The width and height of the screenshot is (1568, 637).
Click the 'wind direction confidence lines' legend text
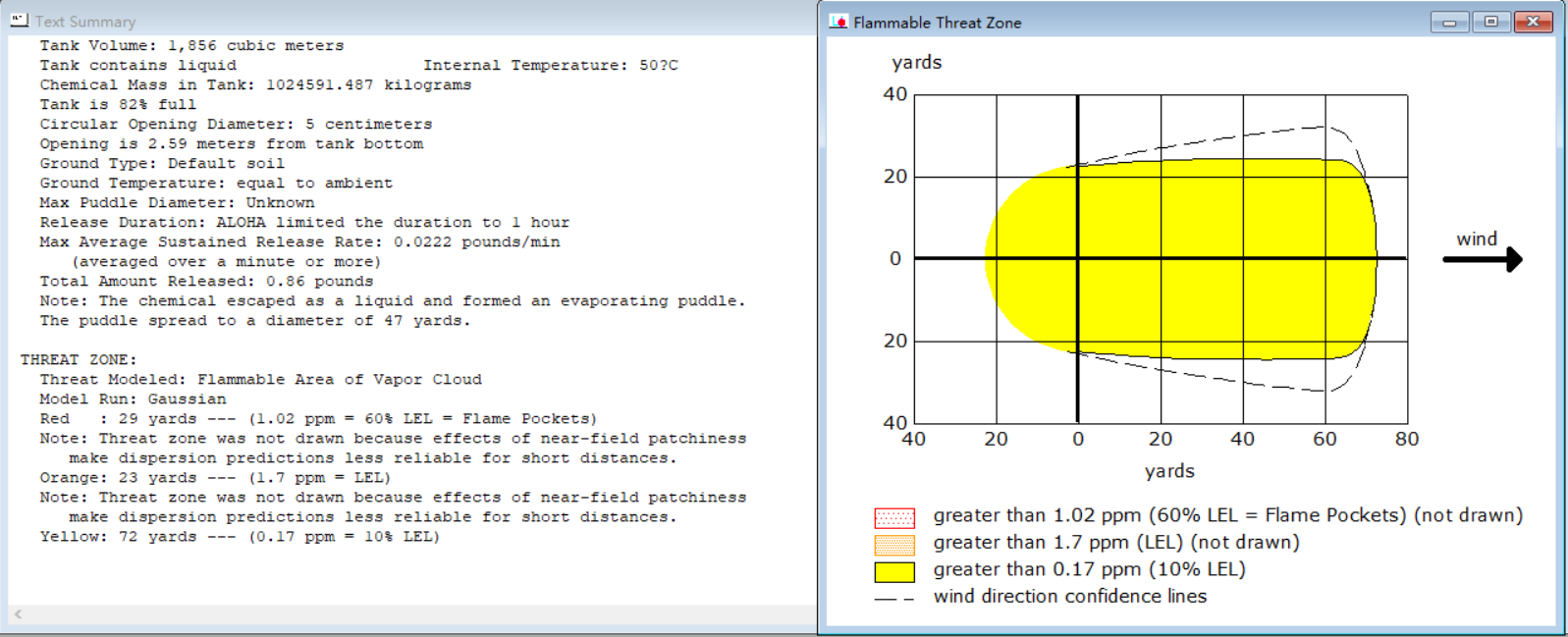[1070, 596]
